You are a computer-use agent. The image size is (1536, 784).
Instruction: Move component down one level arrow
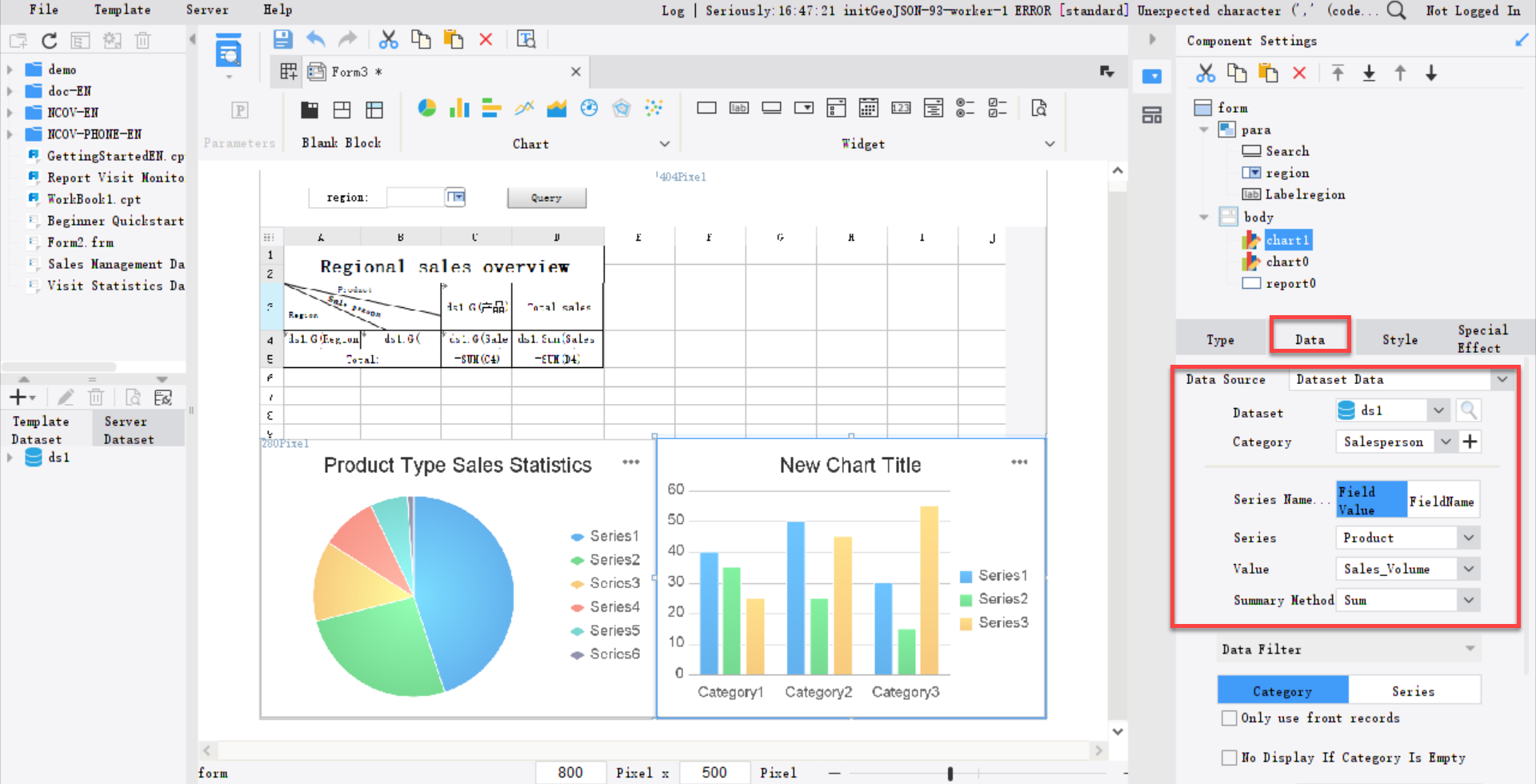point(1431,74)
